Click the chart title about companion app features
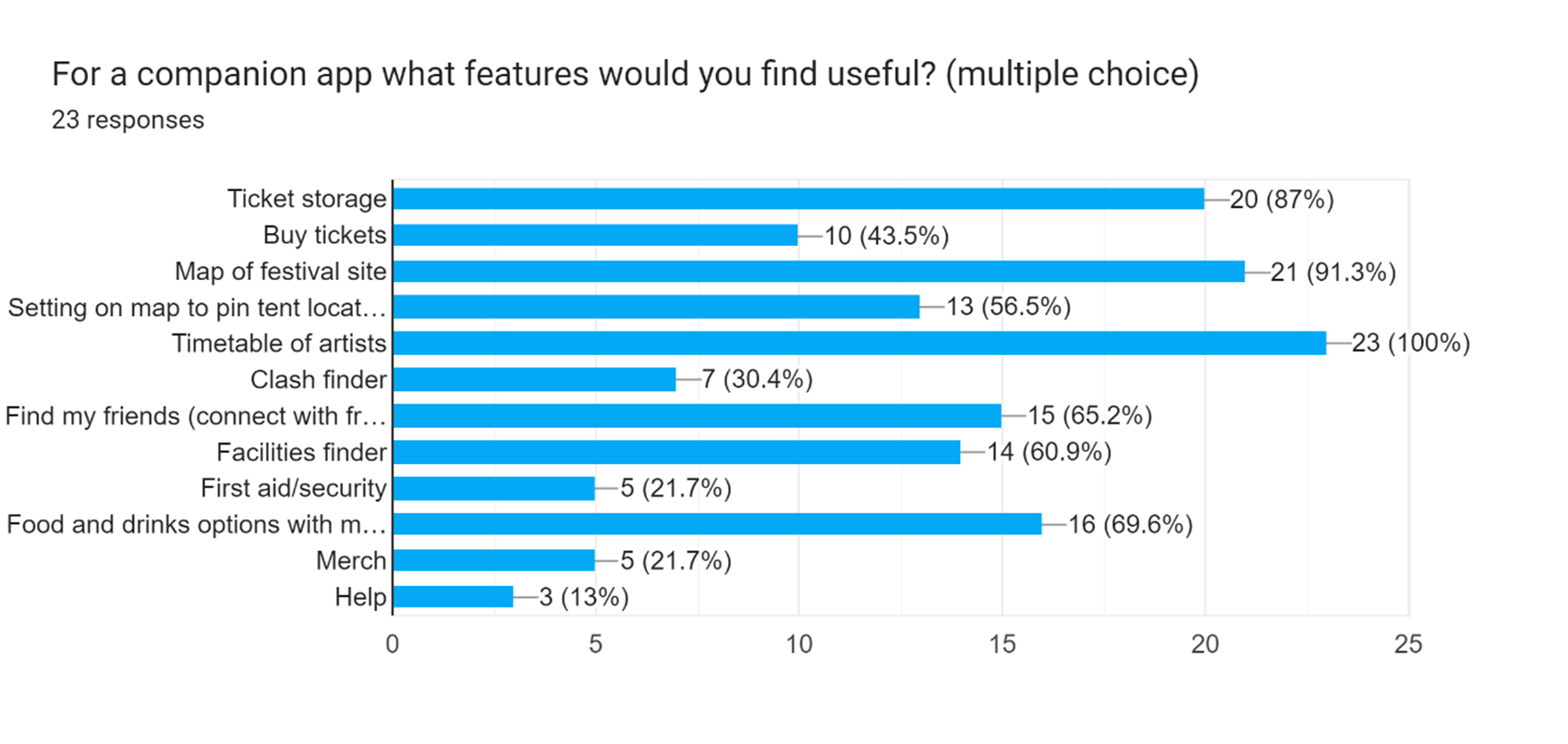The height and width of the screenshot is (744, 1568). (x=625, y=74)
